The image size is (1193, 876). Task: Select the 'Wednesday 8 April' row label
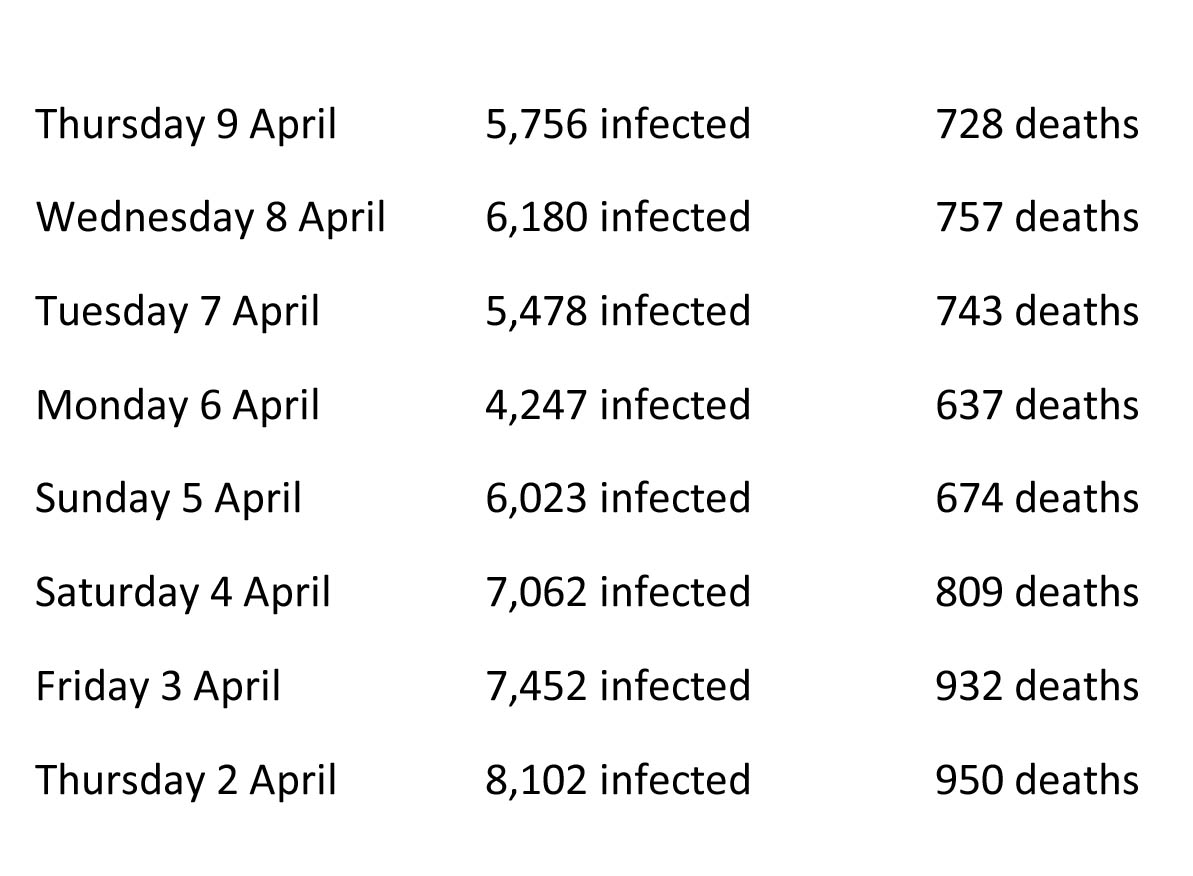tap(211, 218)
